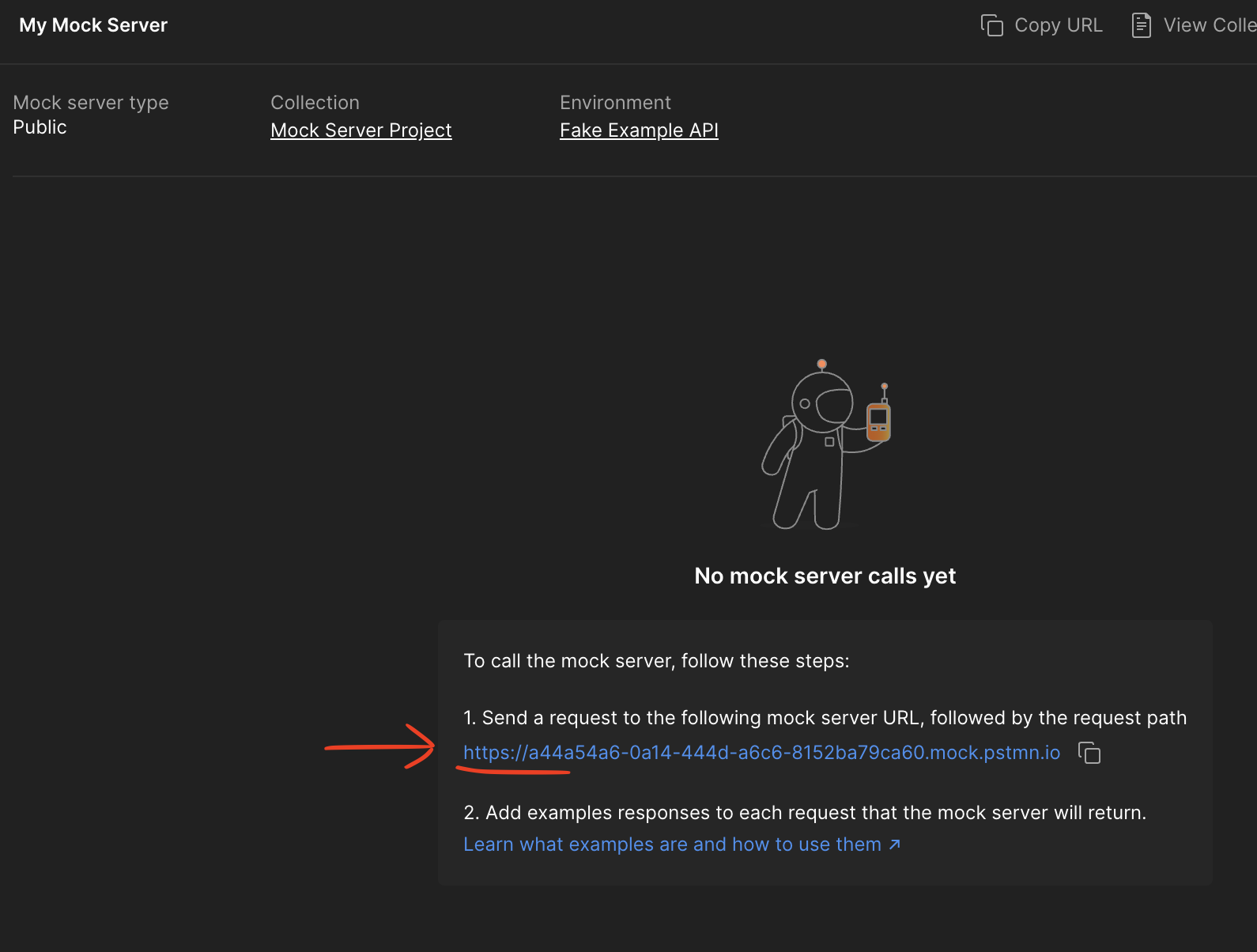Click step 2 Add examples responses text
1257x952 pixels.
point(805,813)
